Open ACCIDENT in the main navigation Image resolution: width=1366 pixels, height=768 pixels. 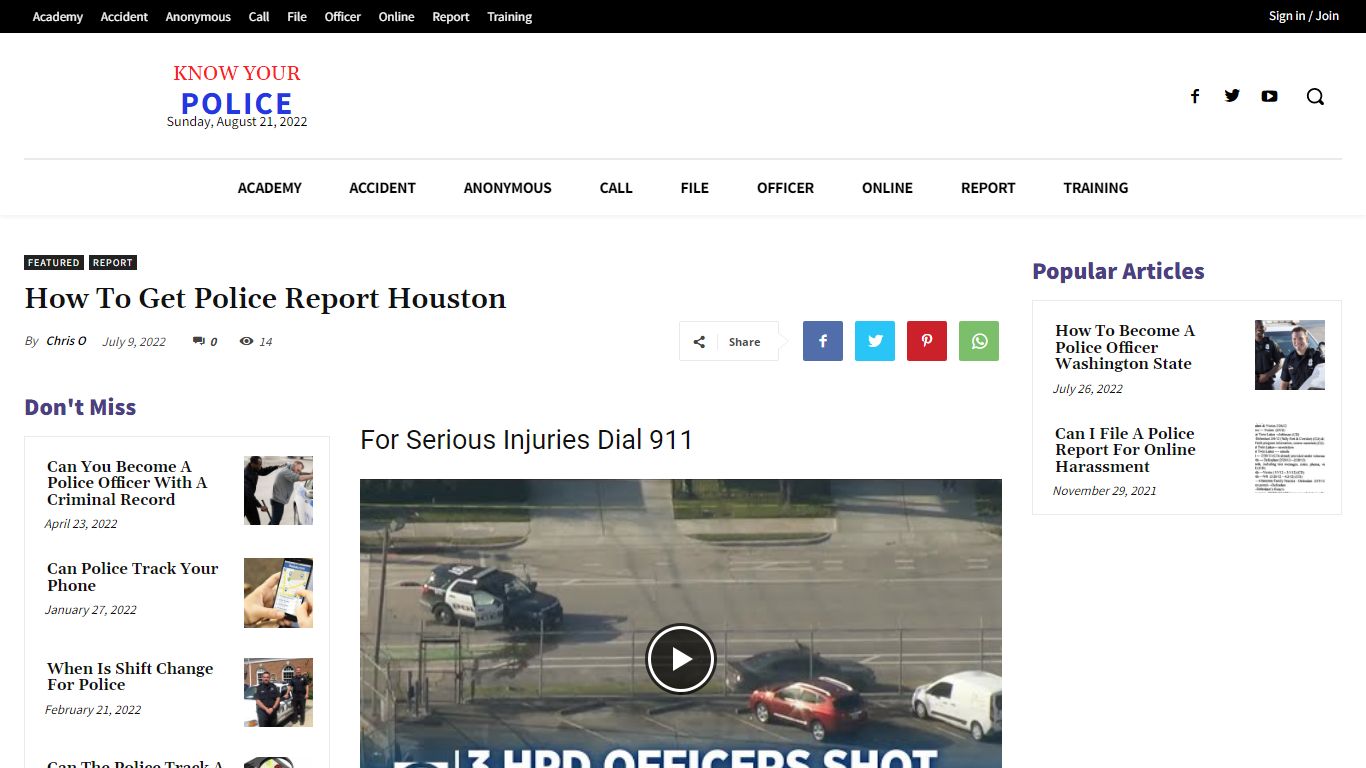coord(382,188)
